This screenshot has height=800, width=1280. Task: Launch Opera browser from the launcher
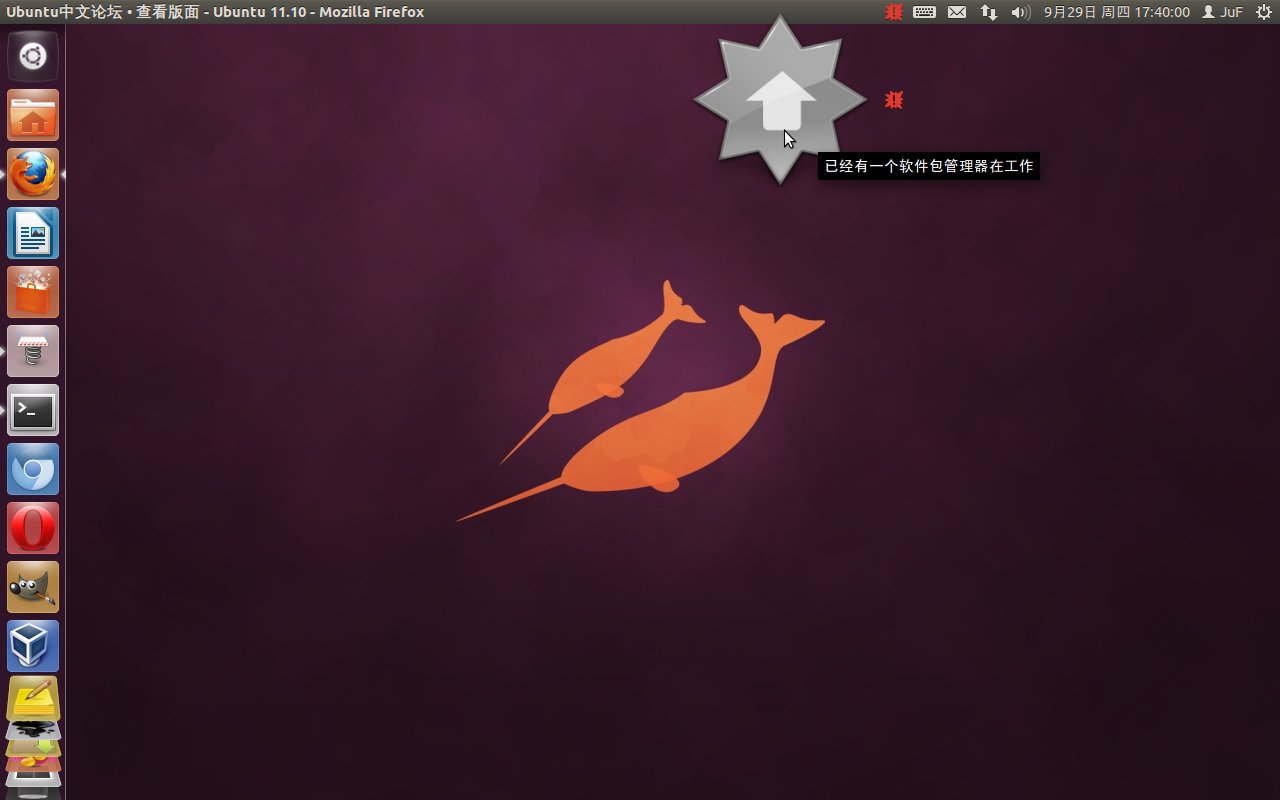pos(33,528)
